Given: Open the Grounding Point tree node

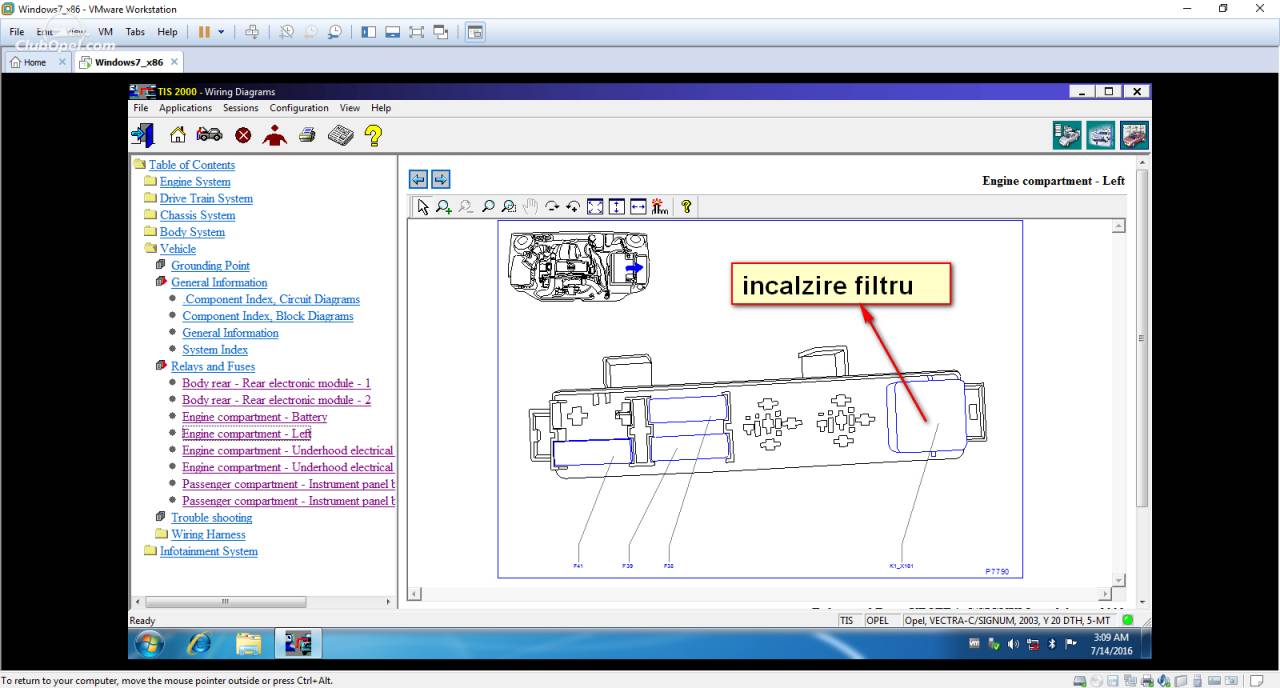Looking at the screenshot, I should click(x=210, y=265).
